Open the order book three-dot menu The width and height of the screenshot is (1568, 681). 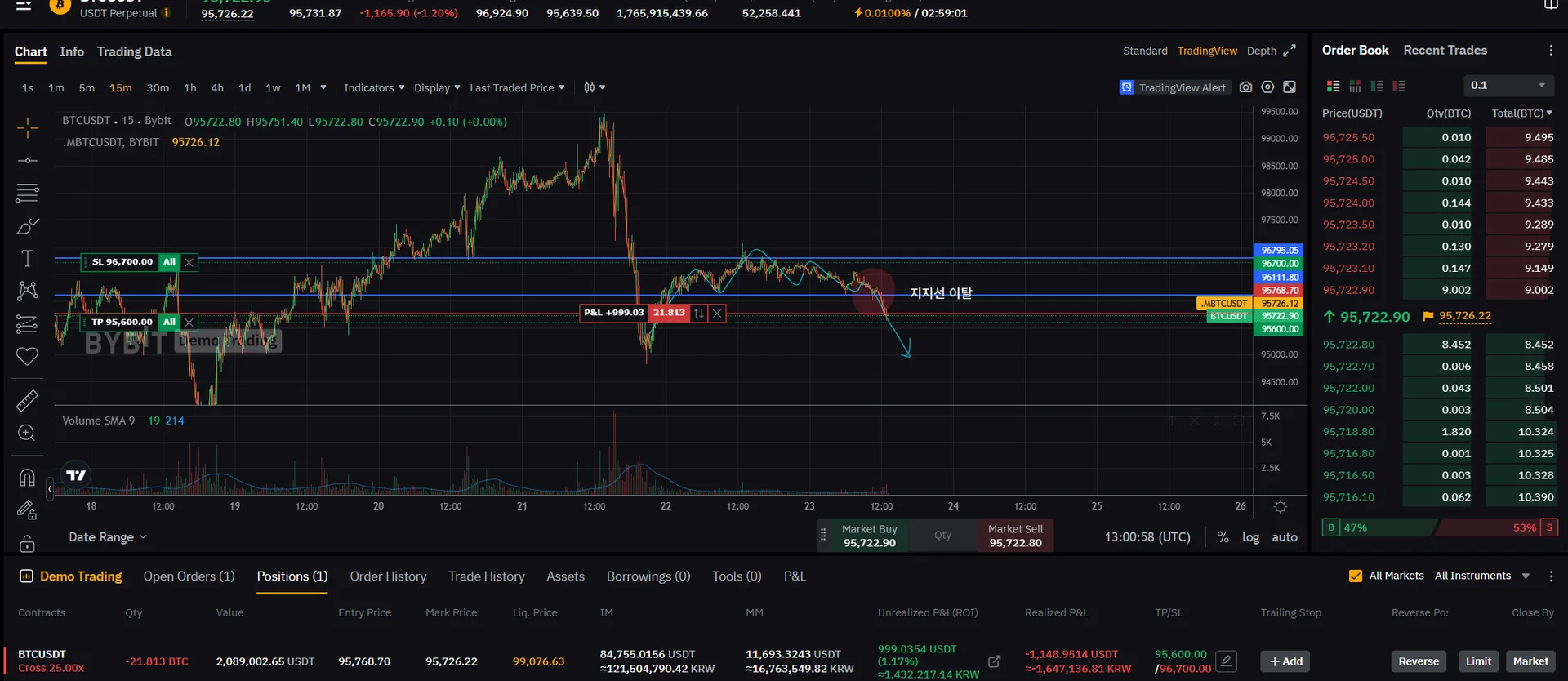(1551, 51)
